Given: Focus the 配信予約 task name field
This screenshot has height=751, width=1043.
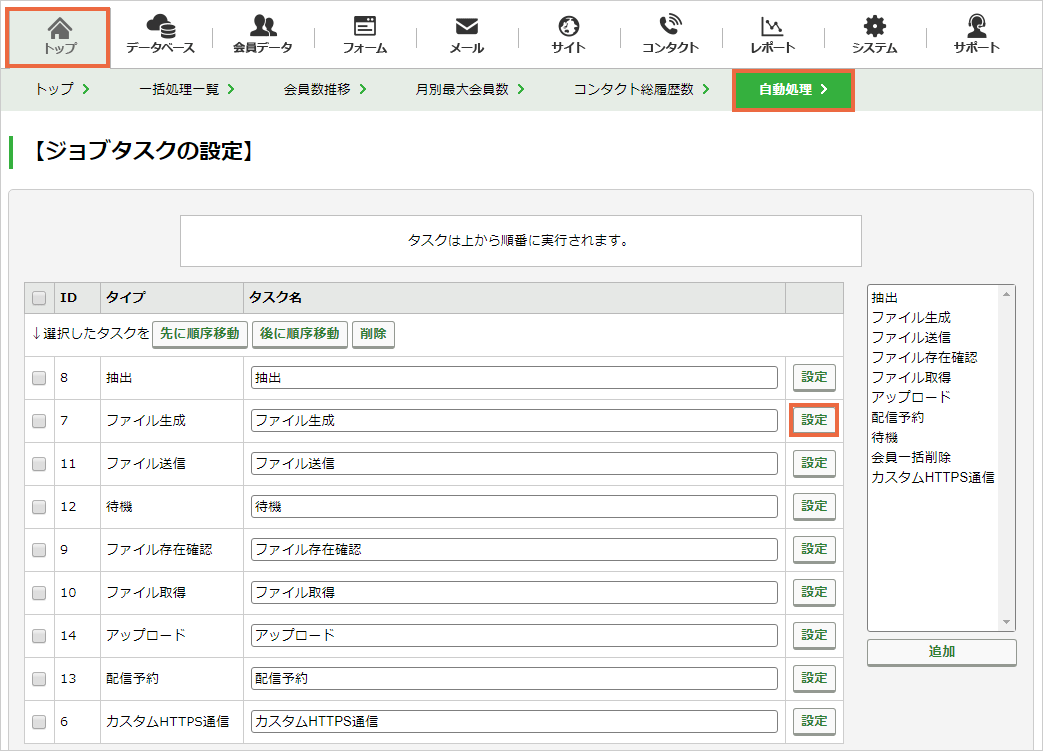Looking at the screenshot, I should coord(514,678).
